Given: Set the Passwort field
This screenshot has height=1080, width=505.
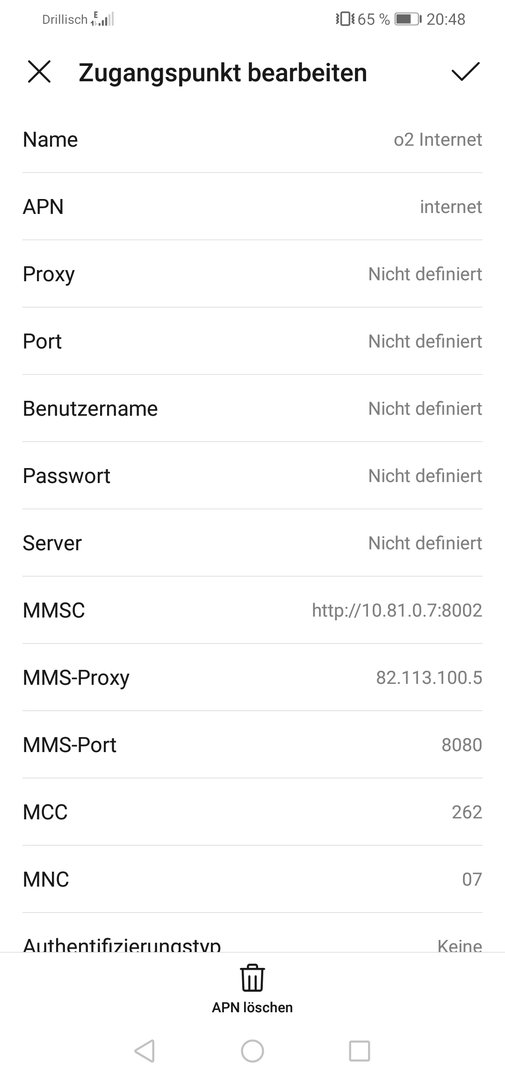Looking at the screenshot, I should 252,476.
